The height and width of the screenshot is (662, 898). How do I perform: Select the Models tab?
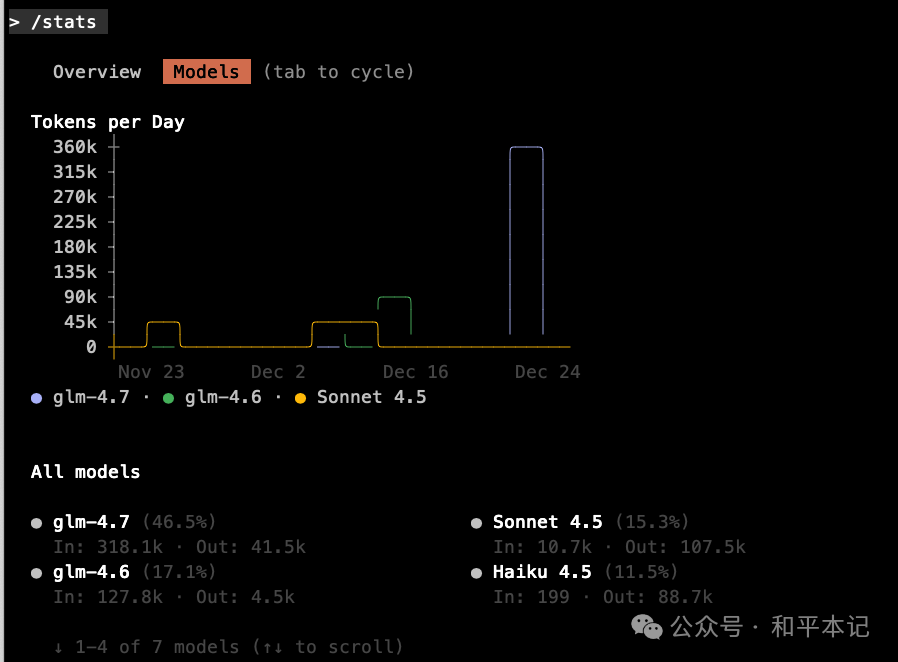point(207,72)
